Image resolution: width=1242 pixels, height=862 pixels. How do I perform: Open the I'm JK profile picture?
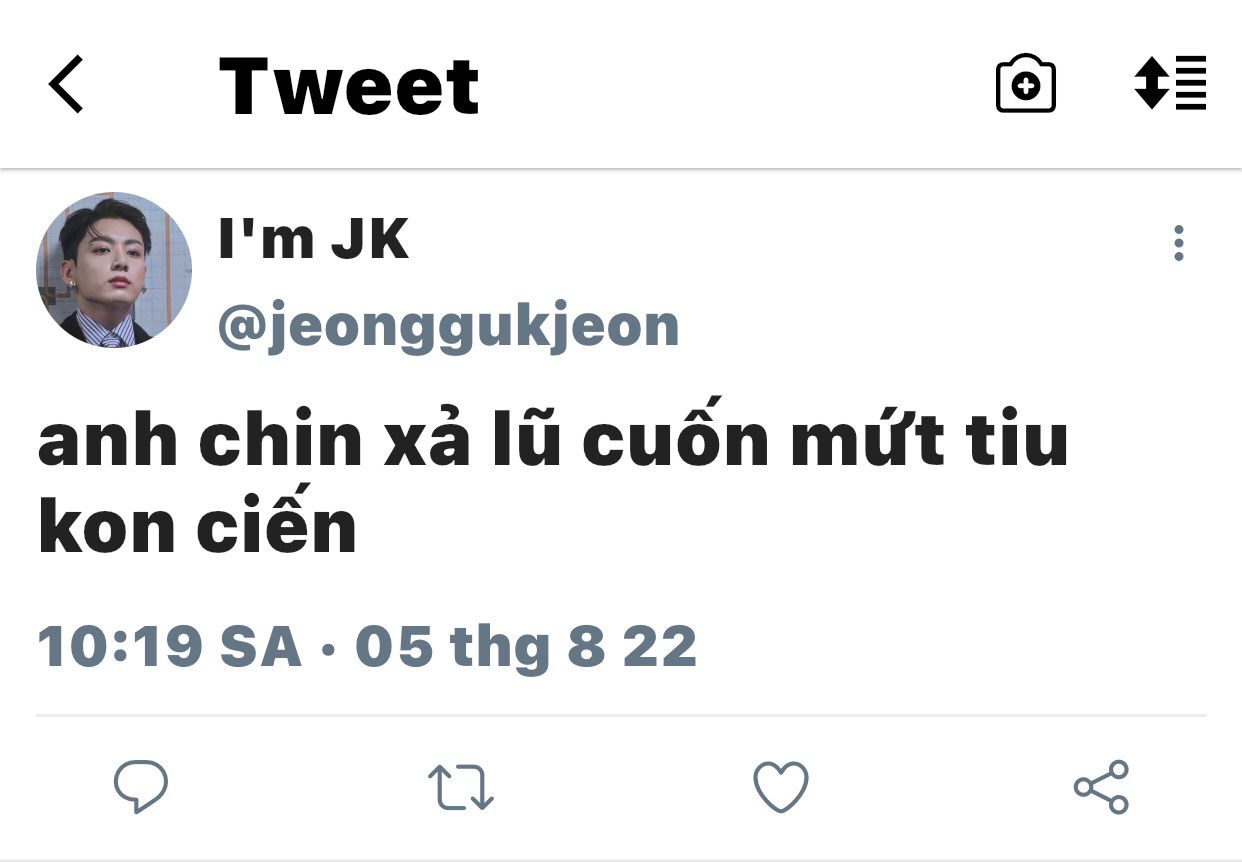point(114,270)
